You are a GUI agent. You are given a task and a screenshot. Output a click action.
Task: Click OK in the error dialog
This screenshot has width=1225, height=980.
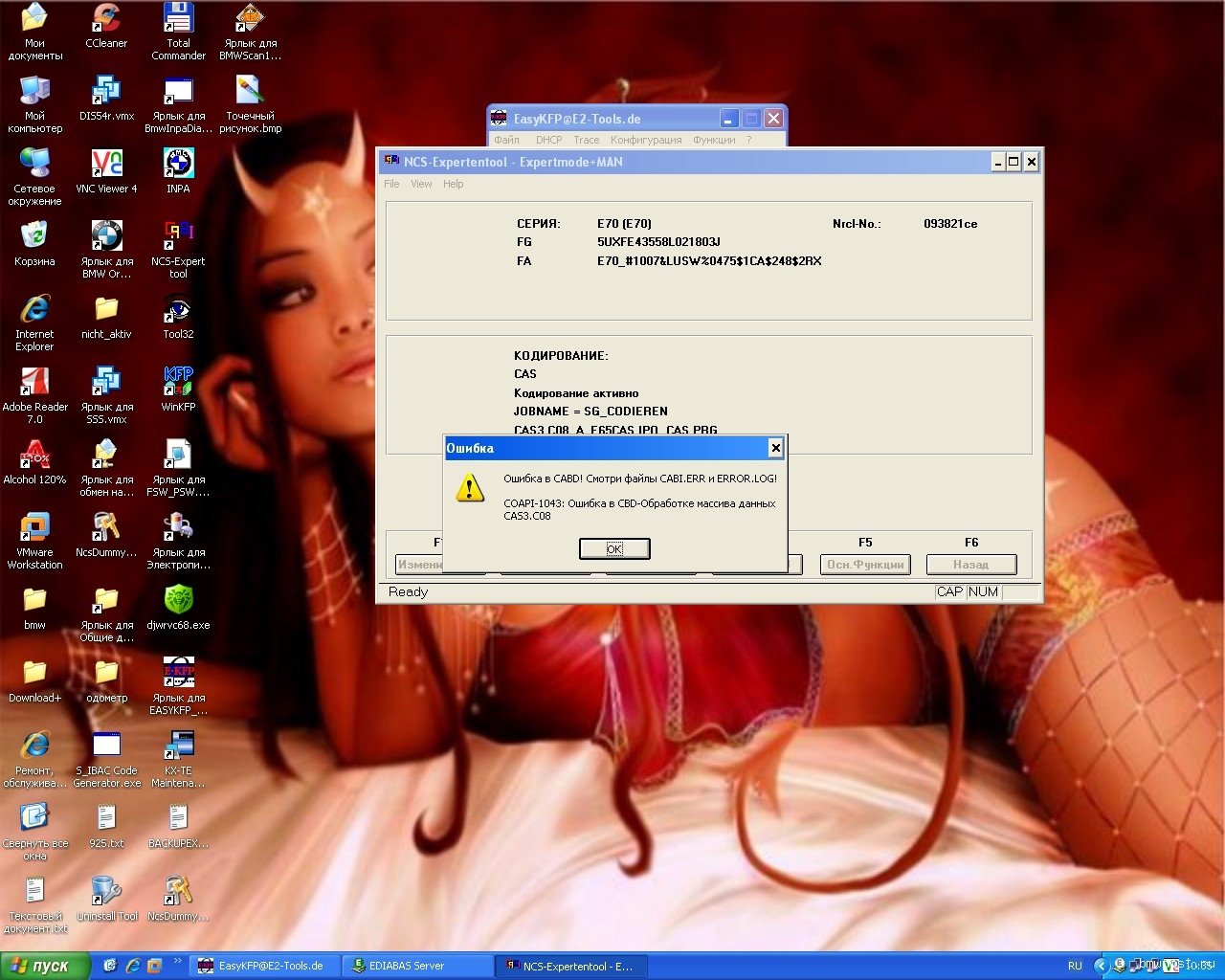[614, 548]
